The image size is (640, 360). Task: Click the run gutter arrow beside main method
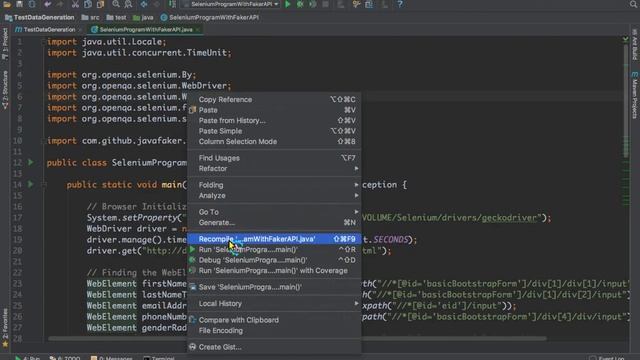coord(31,184)
